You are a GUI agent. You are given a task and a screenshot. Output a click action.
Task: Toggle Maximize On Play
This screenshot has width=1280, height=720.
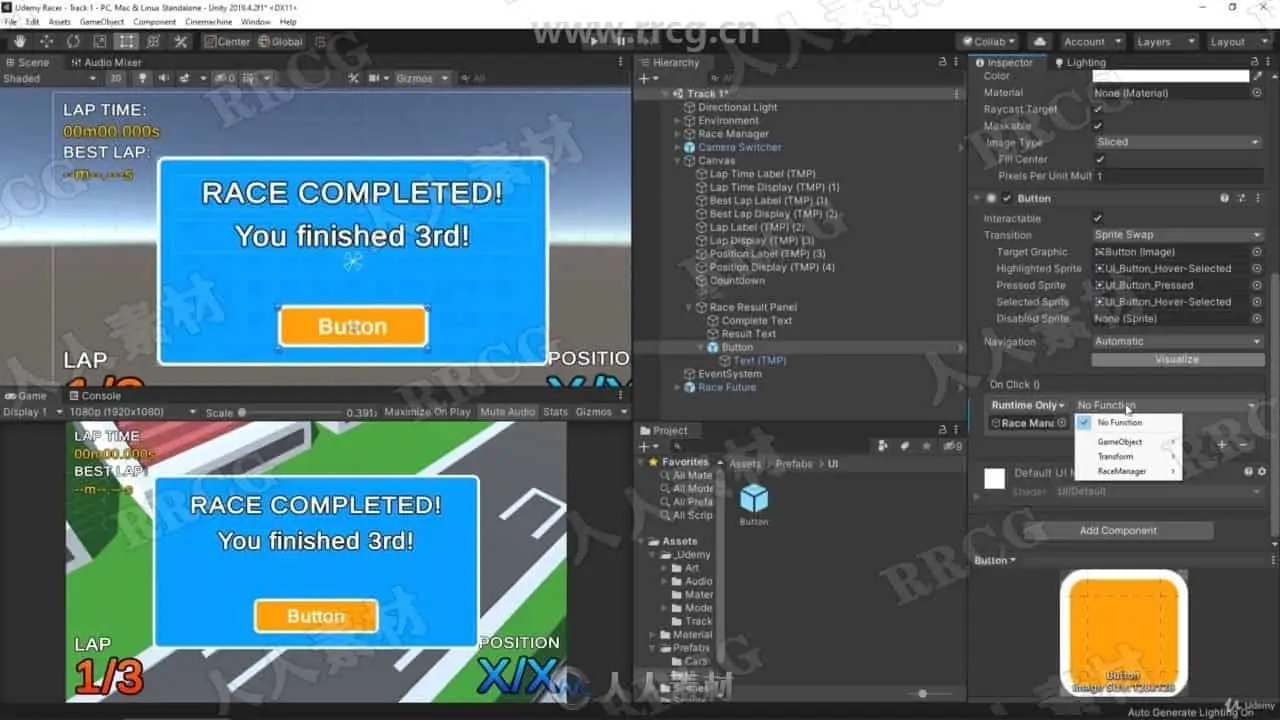coord(427,412)
